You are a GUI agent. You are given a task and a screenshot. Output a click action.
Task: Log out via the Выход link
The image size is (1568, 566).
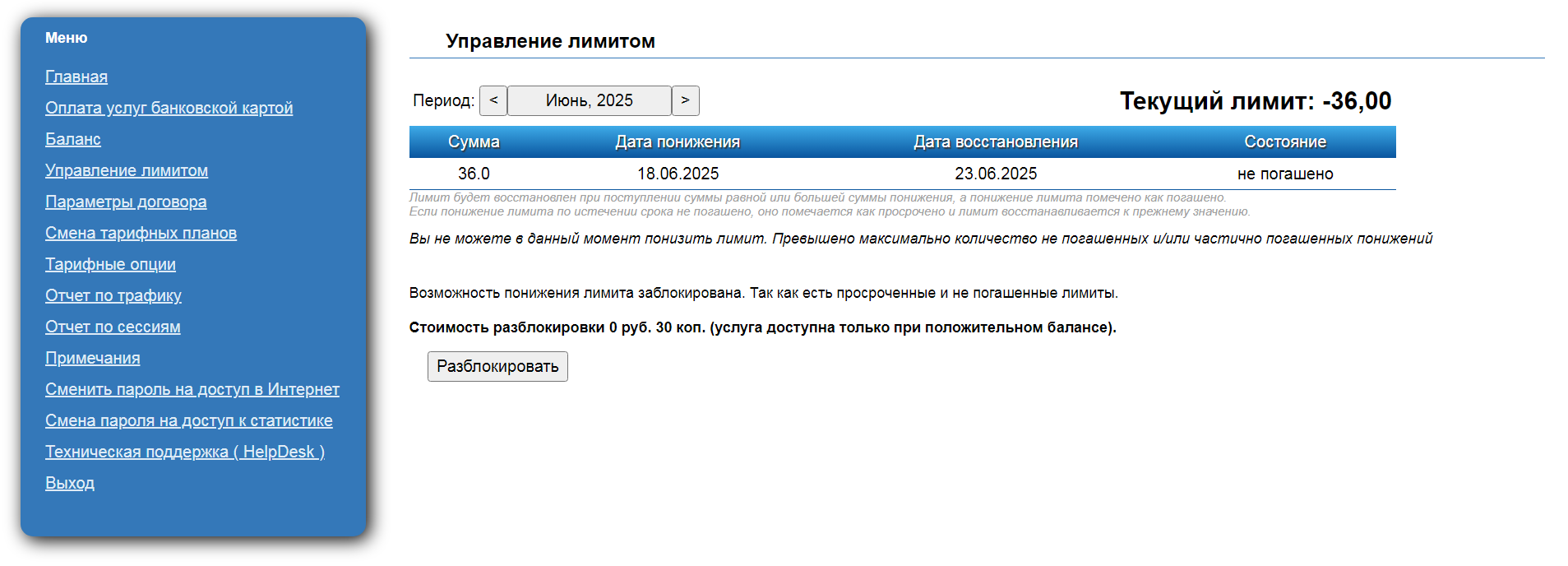click(70, 483)
